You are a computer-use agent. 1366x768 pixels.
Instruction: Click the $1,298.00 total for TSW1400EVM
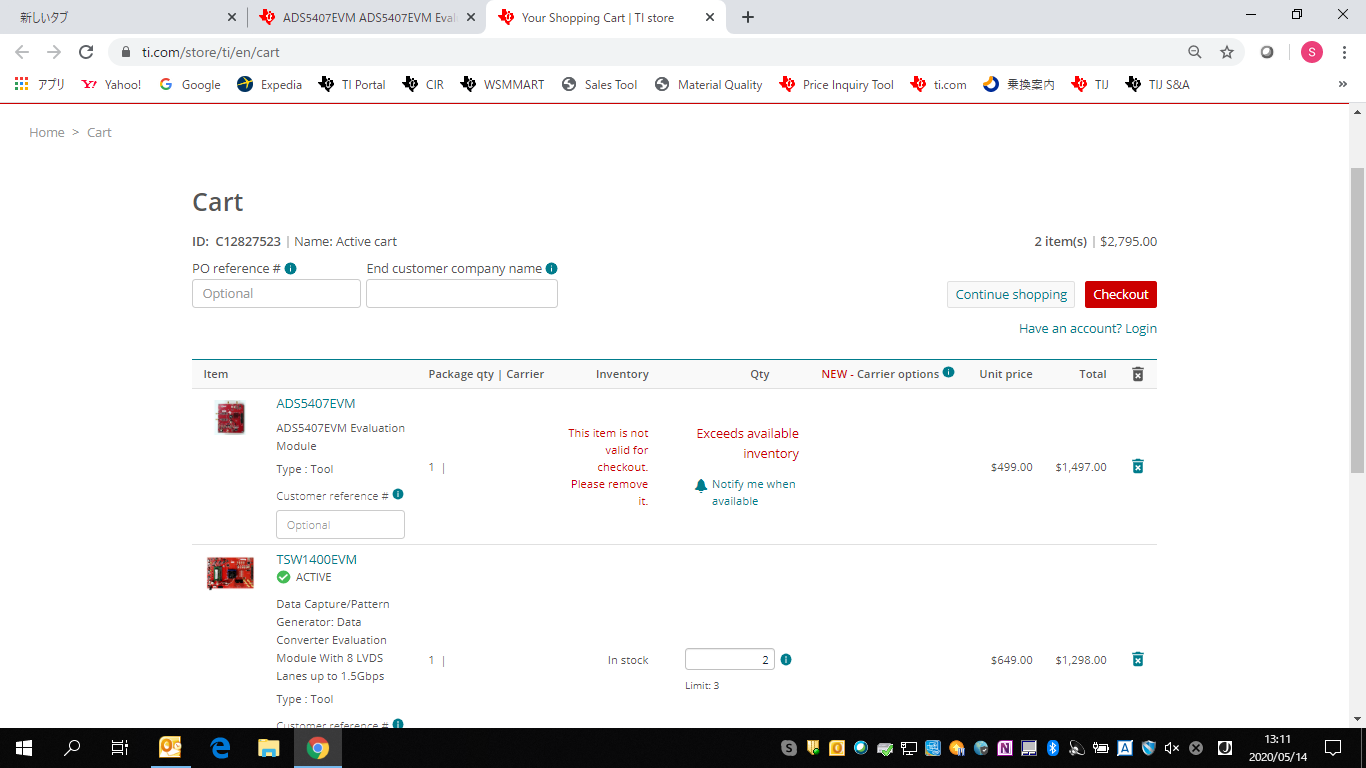point(1081,660)
